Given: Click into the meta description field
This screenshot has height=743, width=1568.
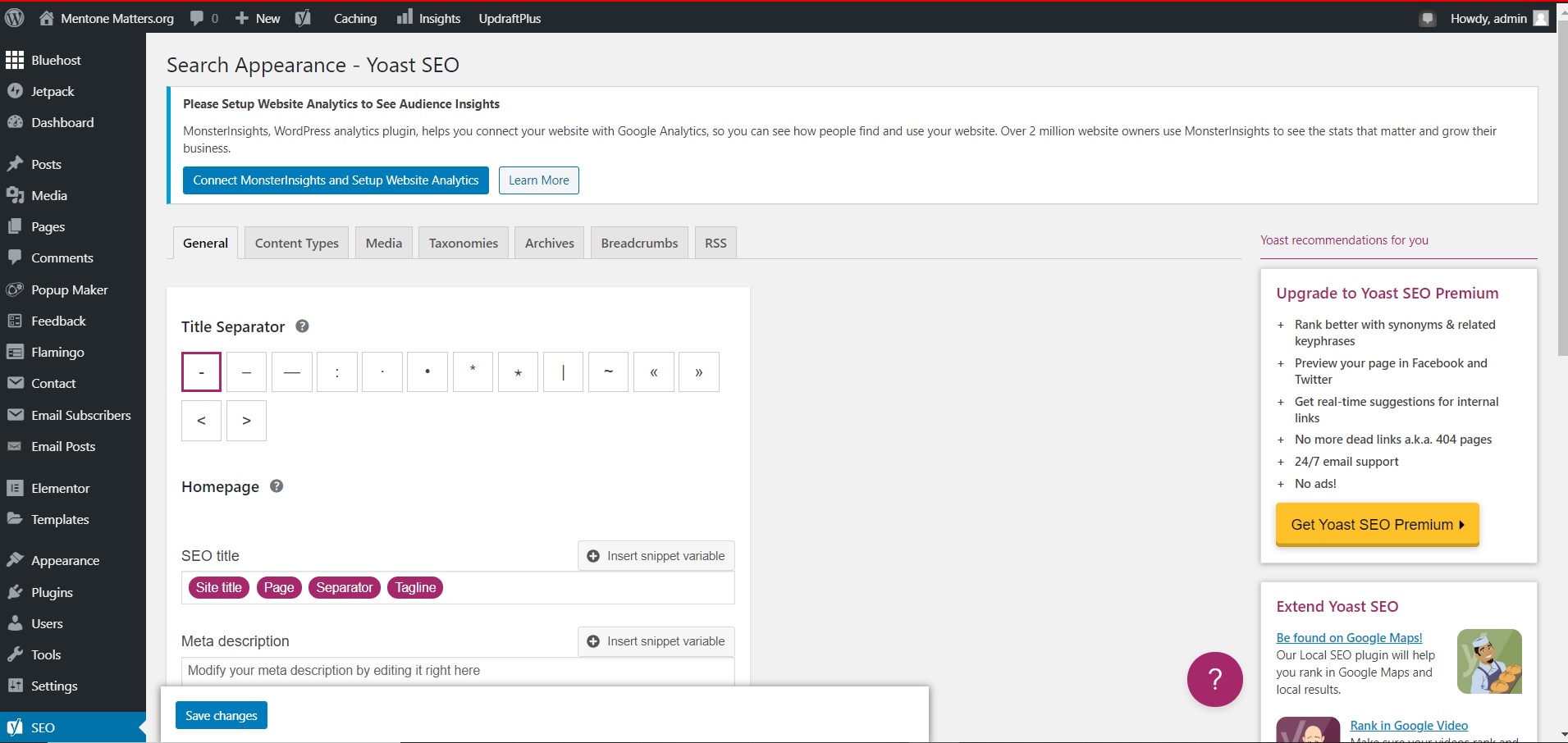Looking at the screenshot, I should pos(457,671).
